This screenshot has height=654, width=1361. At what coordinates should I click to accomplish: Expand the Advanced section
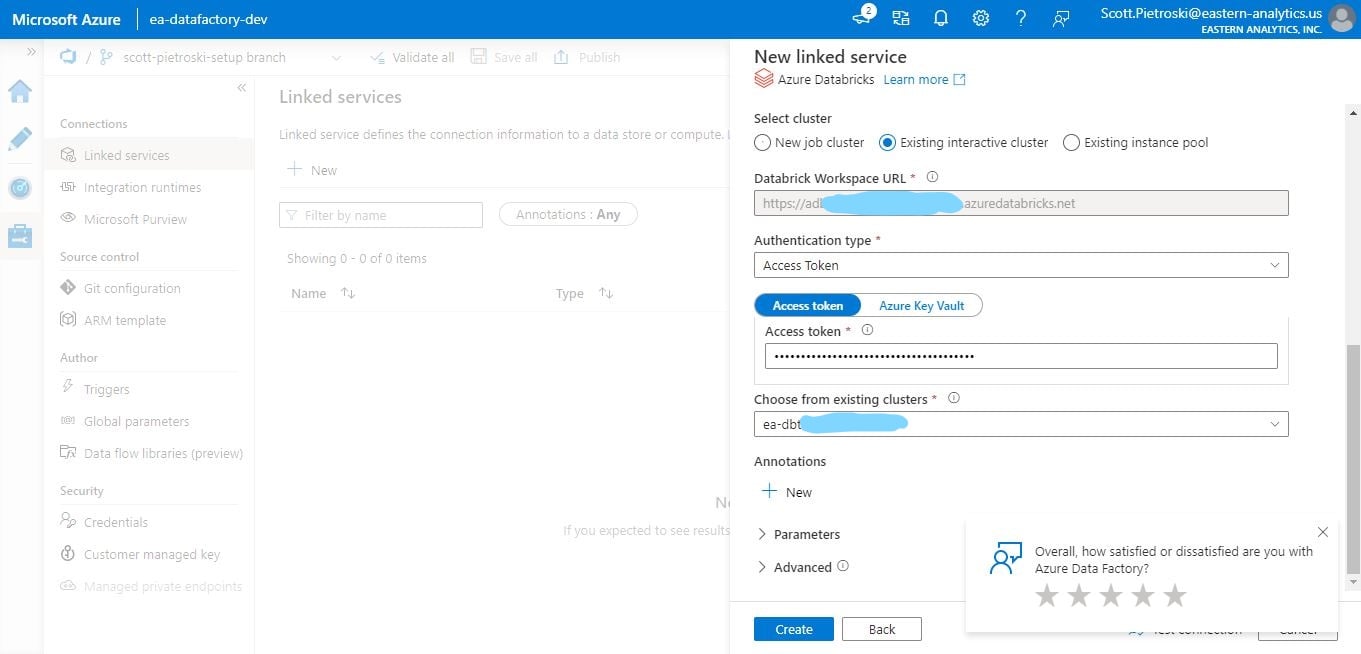(794, 567)
